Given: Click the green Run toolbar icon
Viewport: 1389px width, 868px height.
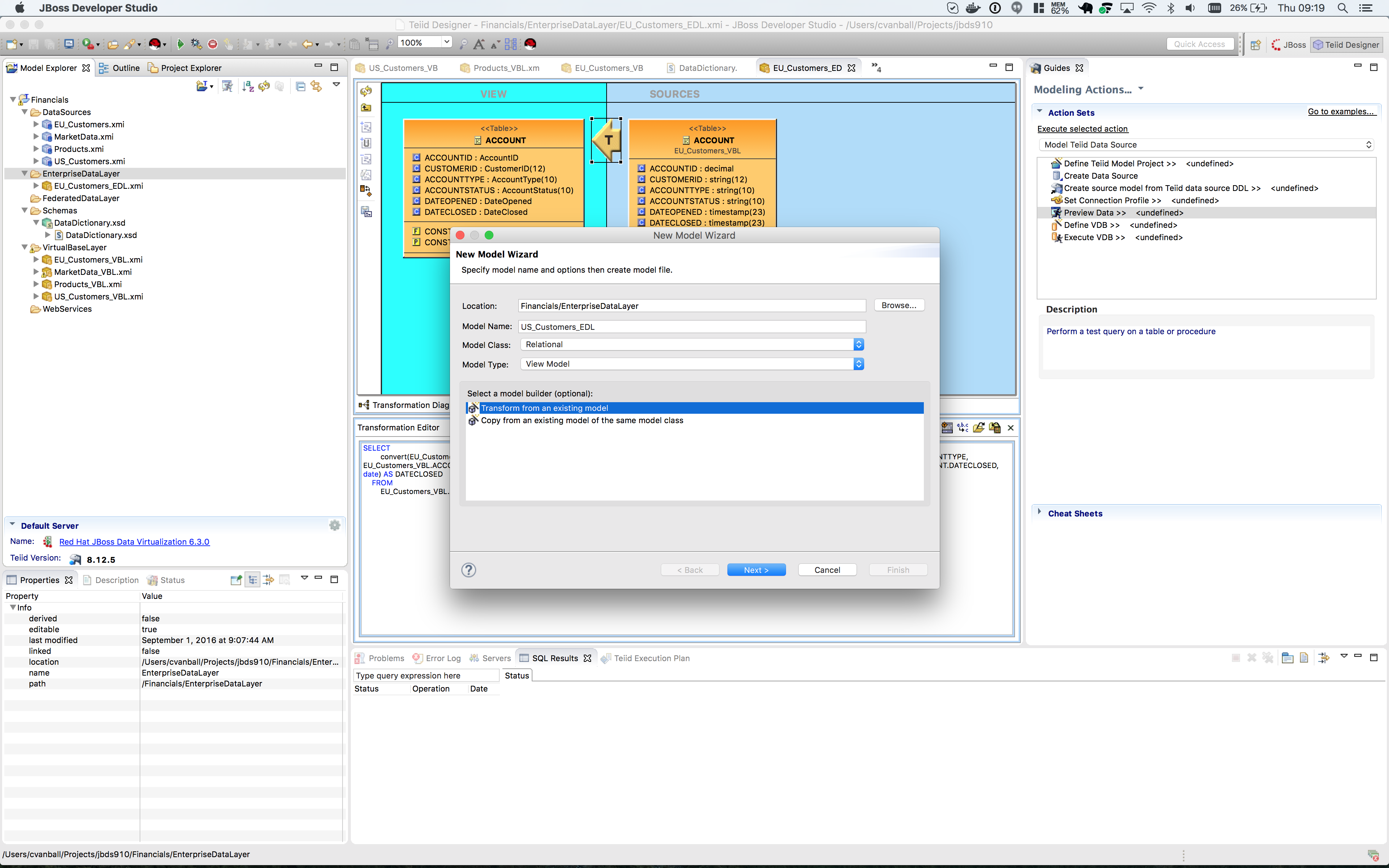Looking at the screenshot, I should [x=180, y=44].
